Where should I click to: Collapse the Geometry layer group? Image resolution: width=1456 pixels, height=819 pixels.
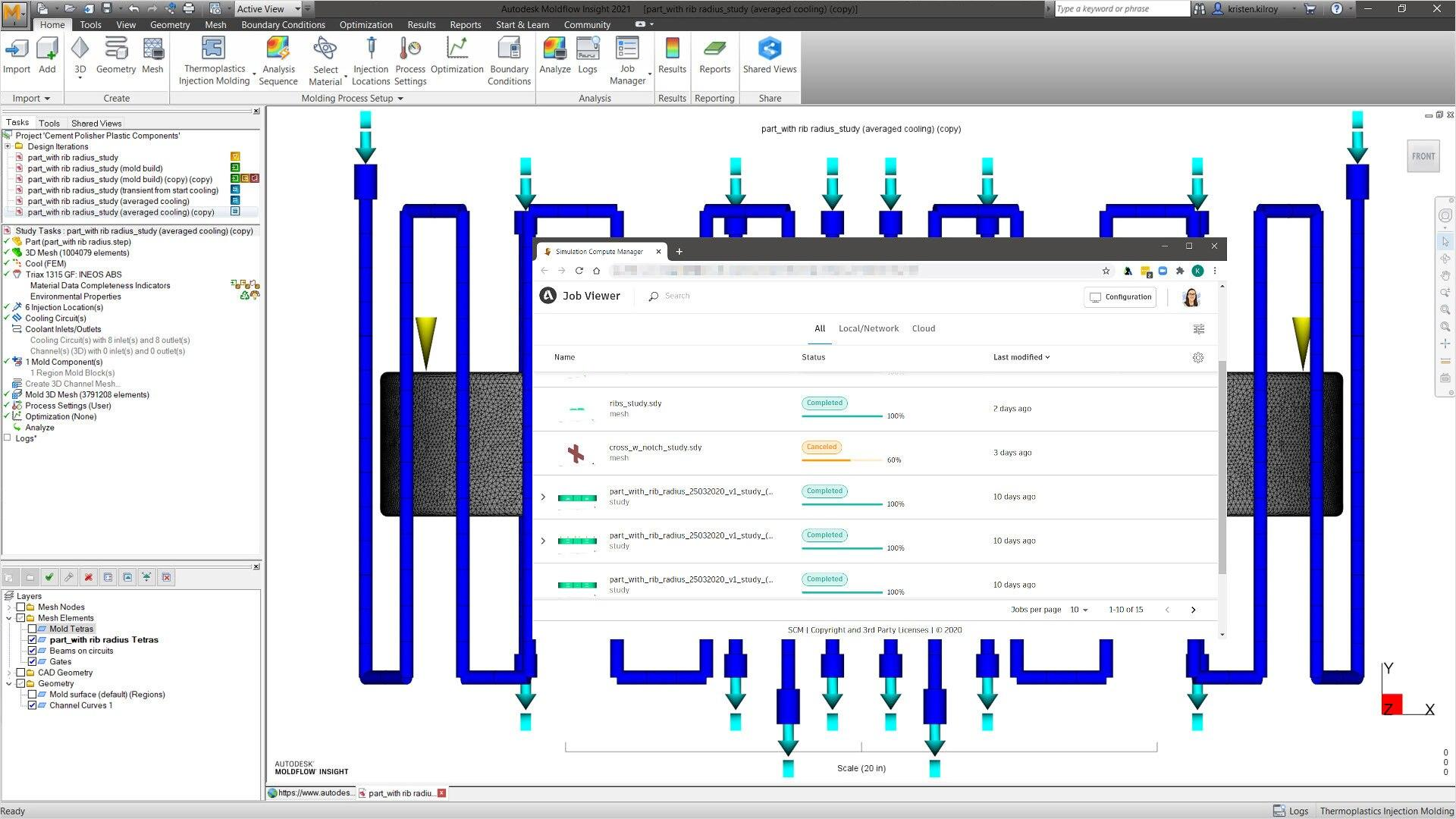pyautogui.click(x=9, y=683)
